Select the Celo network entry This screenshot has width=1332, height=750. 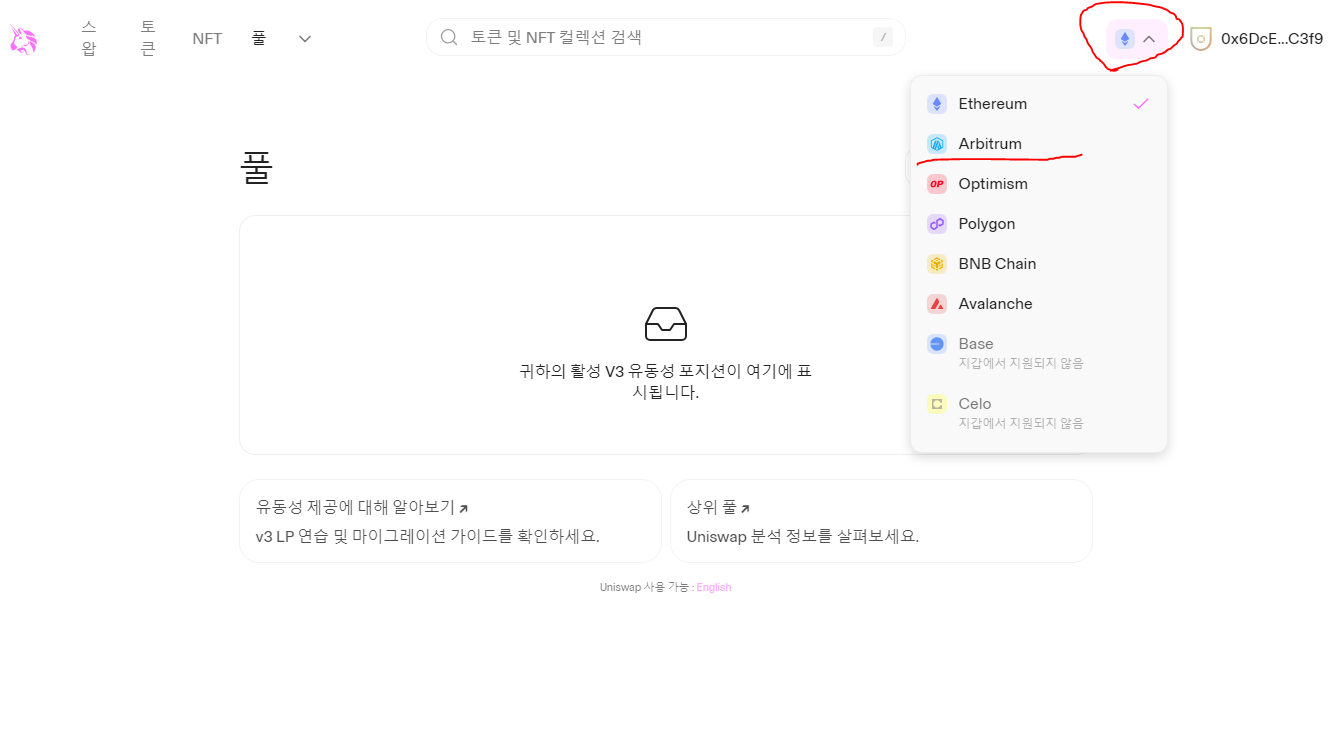(1039, 412)
